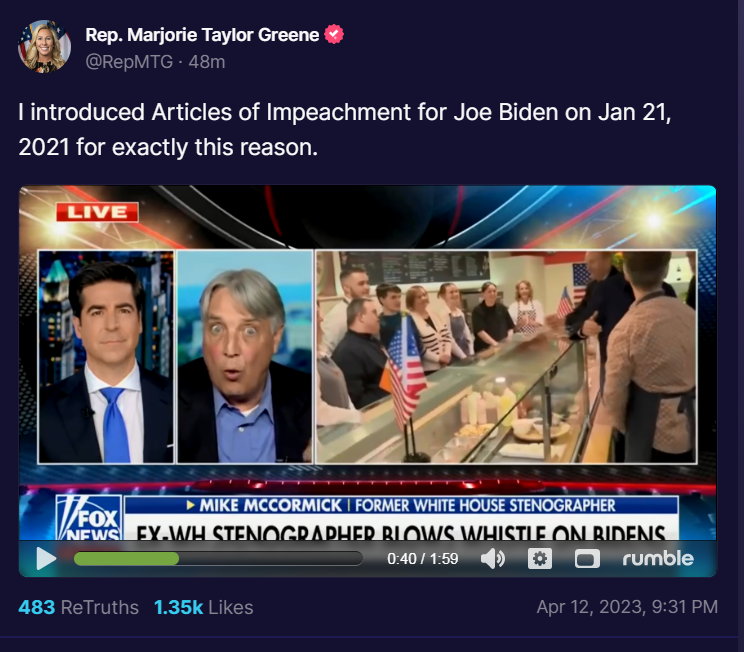This screenshot has width=744, height=652.
Task: Play the Rumble video
Action: pyautogui.click(x=46, y=559)
